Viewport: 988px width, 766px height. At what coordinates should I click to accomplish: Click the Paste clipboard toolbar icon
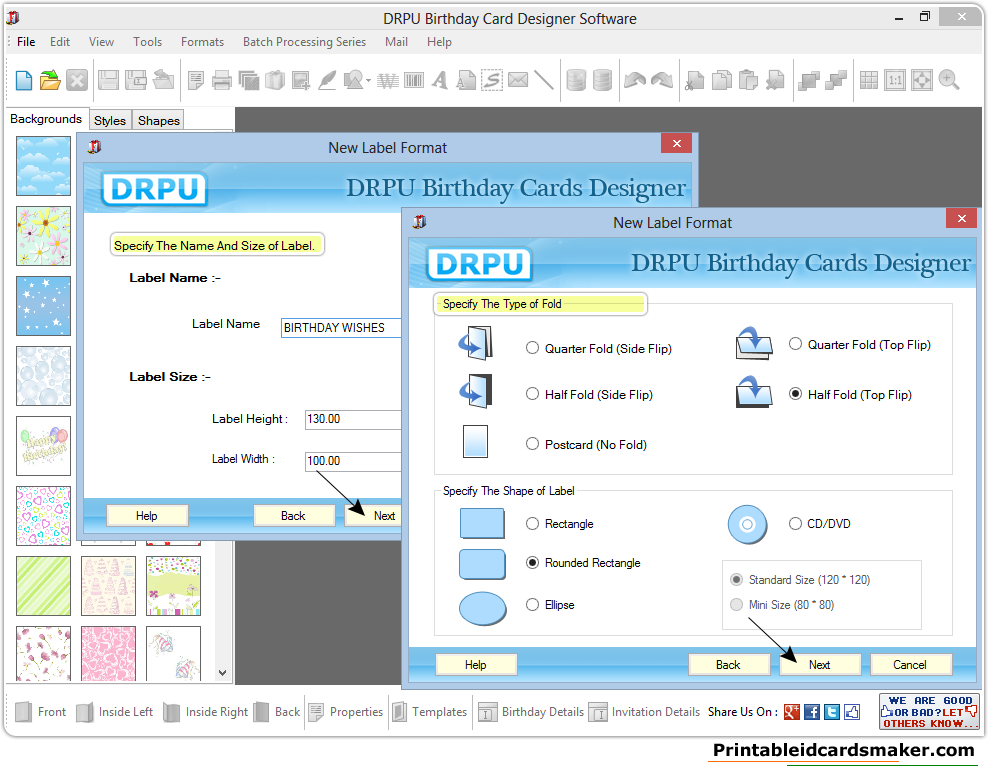748,81
